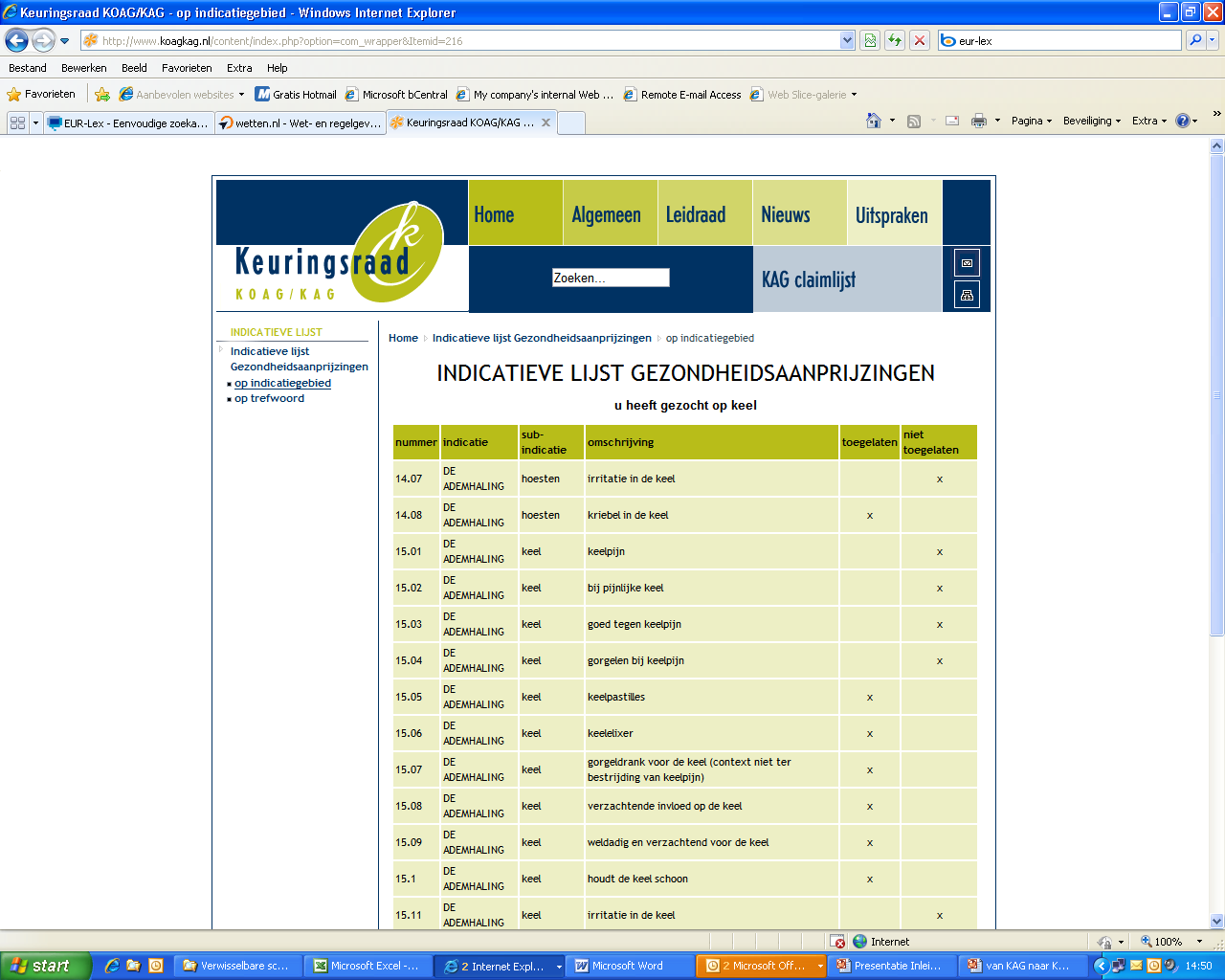Click the Keuringsraad KOAG/KAG logo
Image resolution: width=1225 pixels, height=980 pixels.
tap(342, 251)
